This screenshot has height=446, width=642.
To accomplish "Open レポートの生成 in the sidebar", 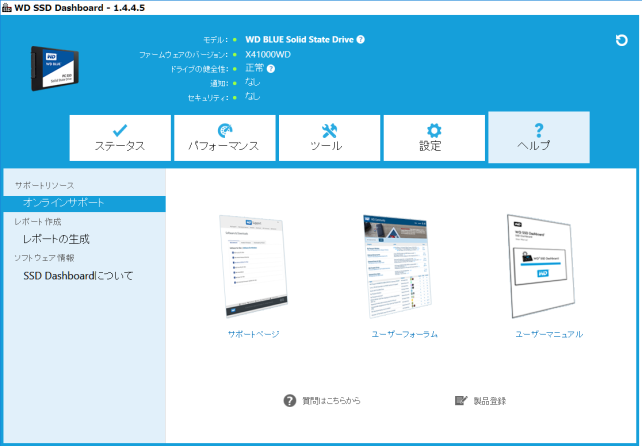I will [x=56, y=239].
